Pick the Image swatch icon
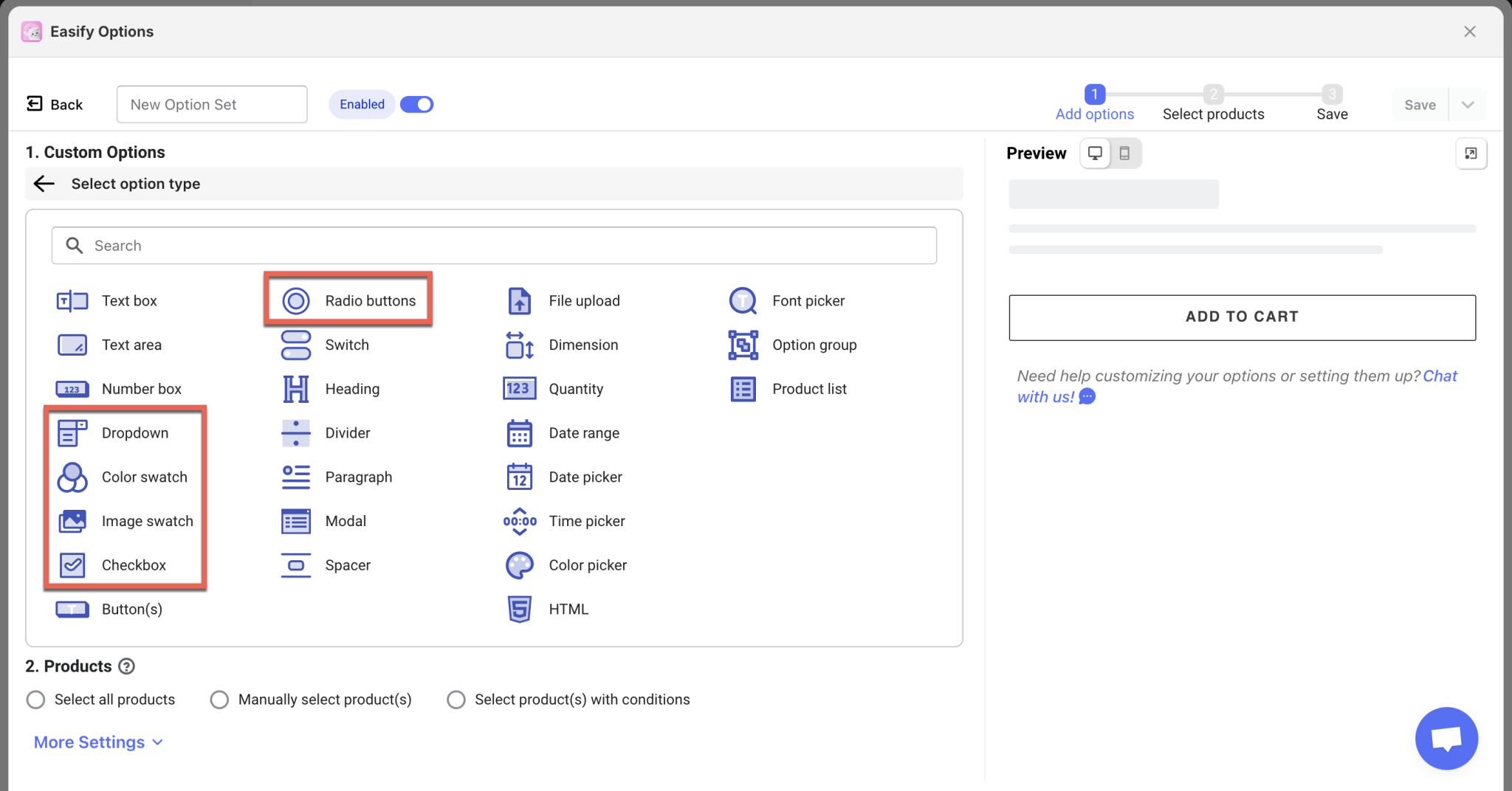This screenshot has height=791, width=1512. coord(72,521)
